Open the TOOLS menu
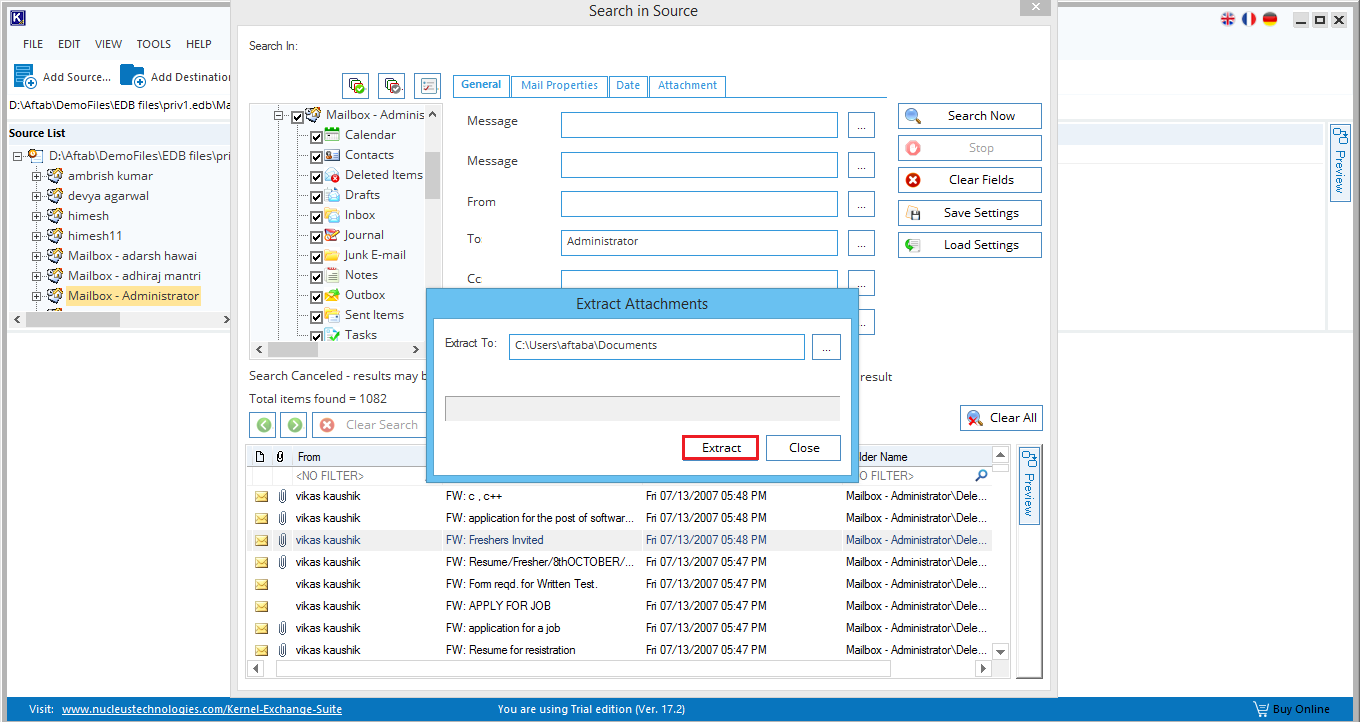 (x=154, y=44)
